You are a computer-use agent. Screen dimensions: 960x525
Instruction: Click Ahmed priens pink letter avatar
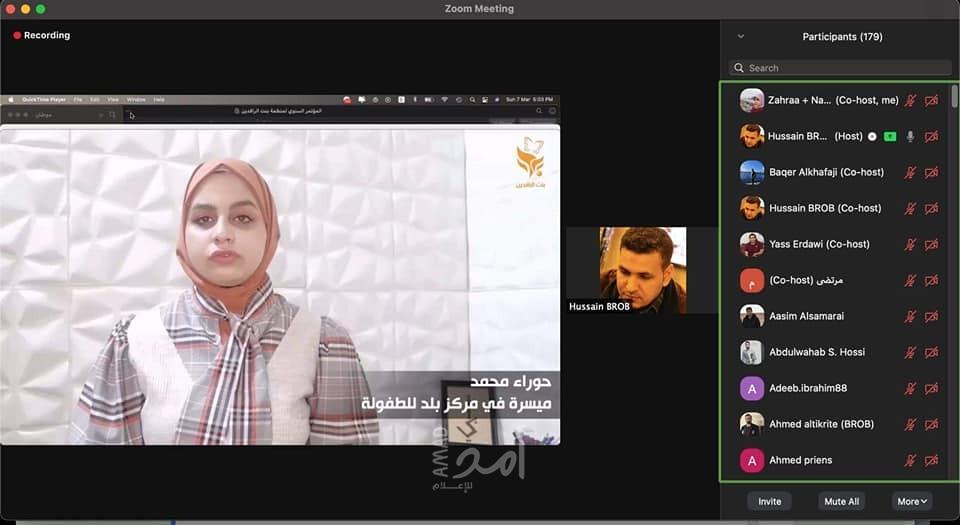click(752, 460)
